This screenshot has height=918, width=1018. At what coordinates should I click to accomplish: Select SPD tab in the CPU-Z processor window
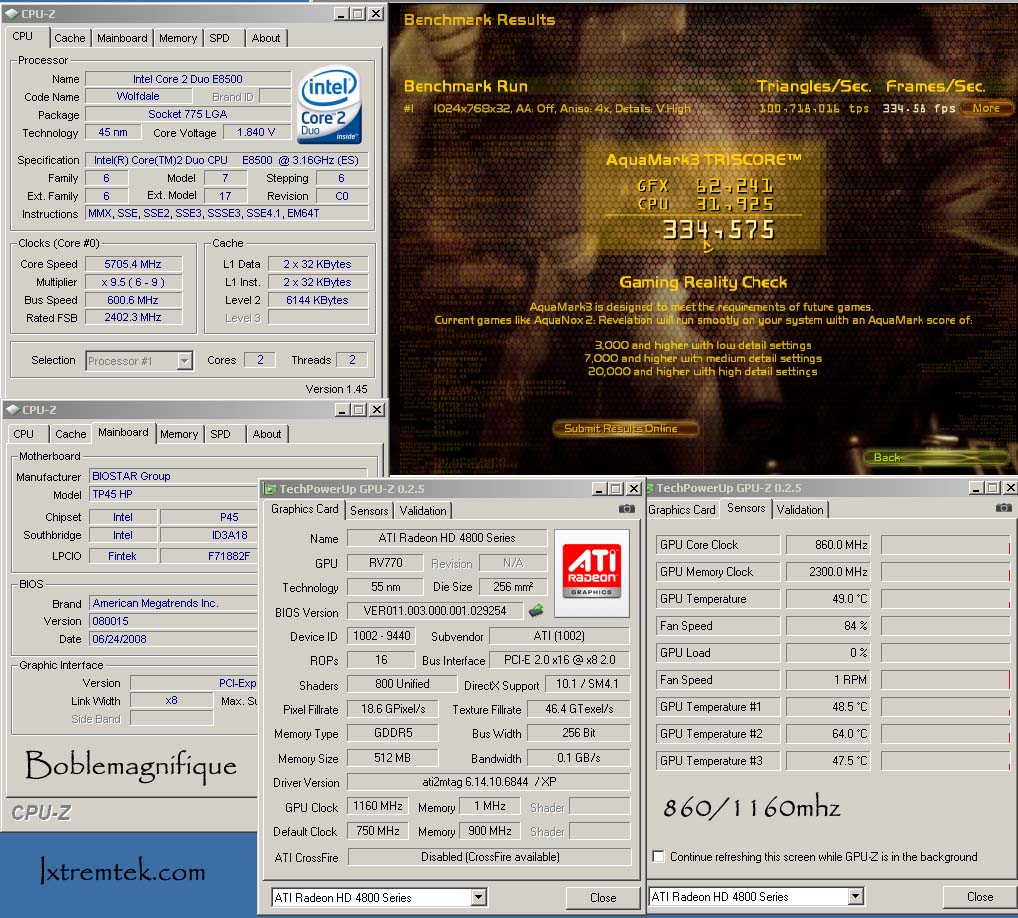[x=219, y=38]
